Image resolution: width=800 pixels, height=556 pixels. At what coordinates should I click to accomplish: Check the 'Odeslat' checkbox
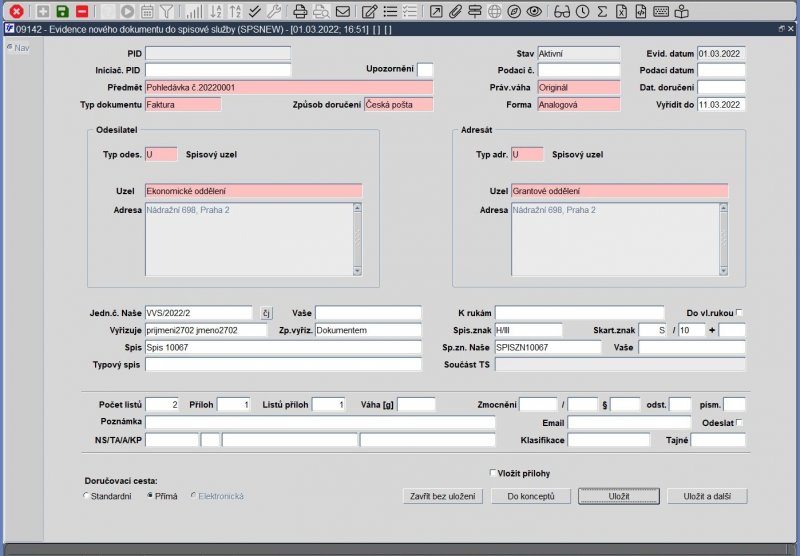739,423
